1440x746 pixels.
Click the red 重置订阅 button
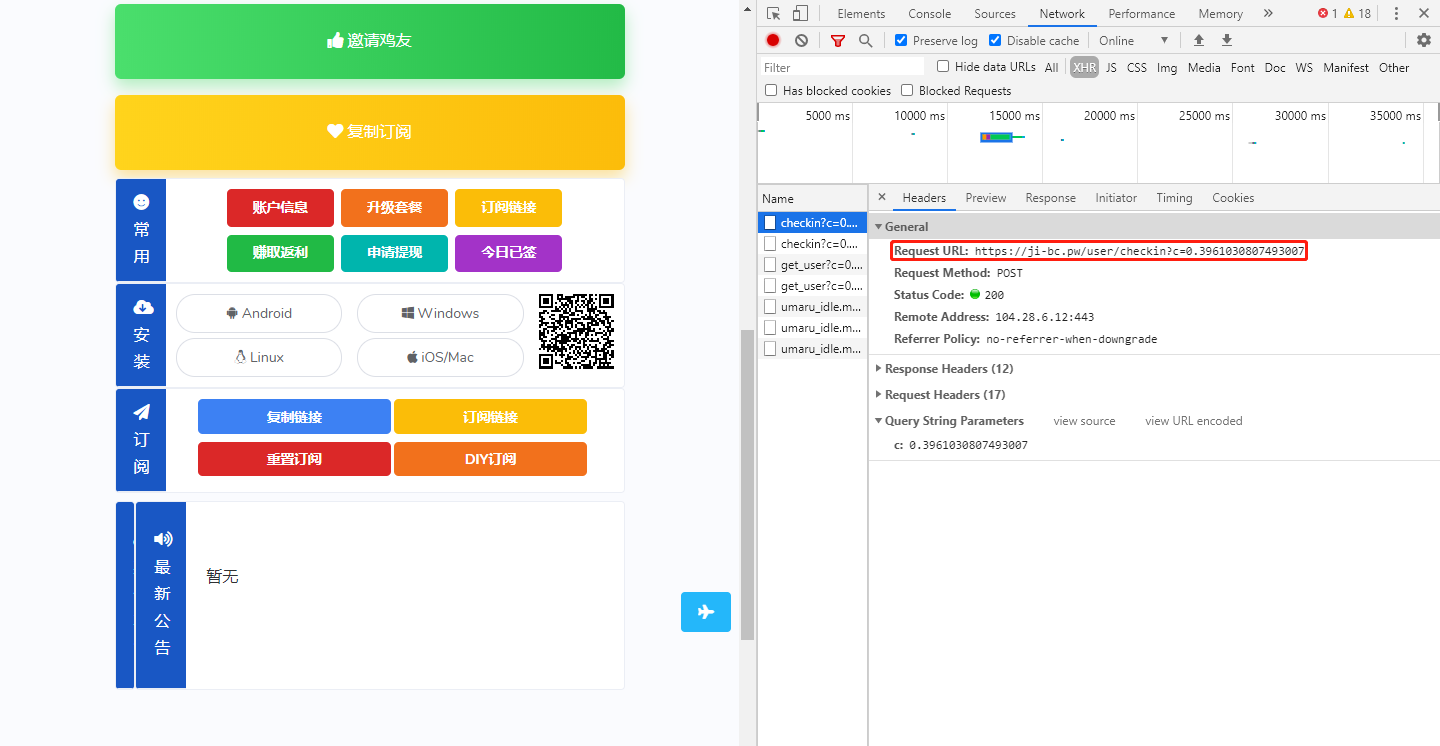(294, 459)
